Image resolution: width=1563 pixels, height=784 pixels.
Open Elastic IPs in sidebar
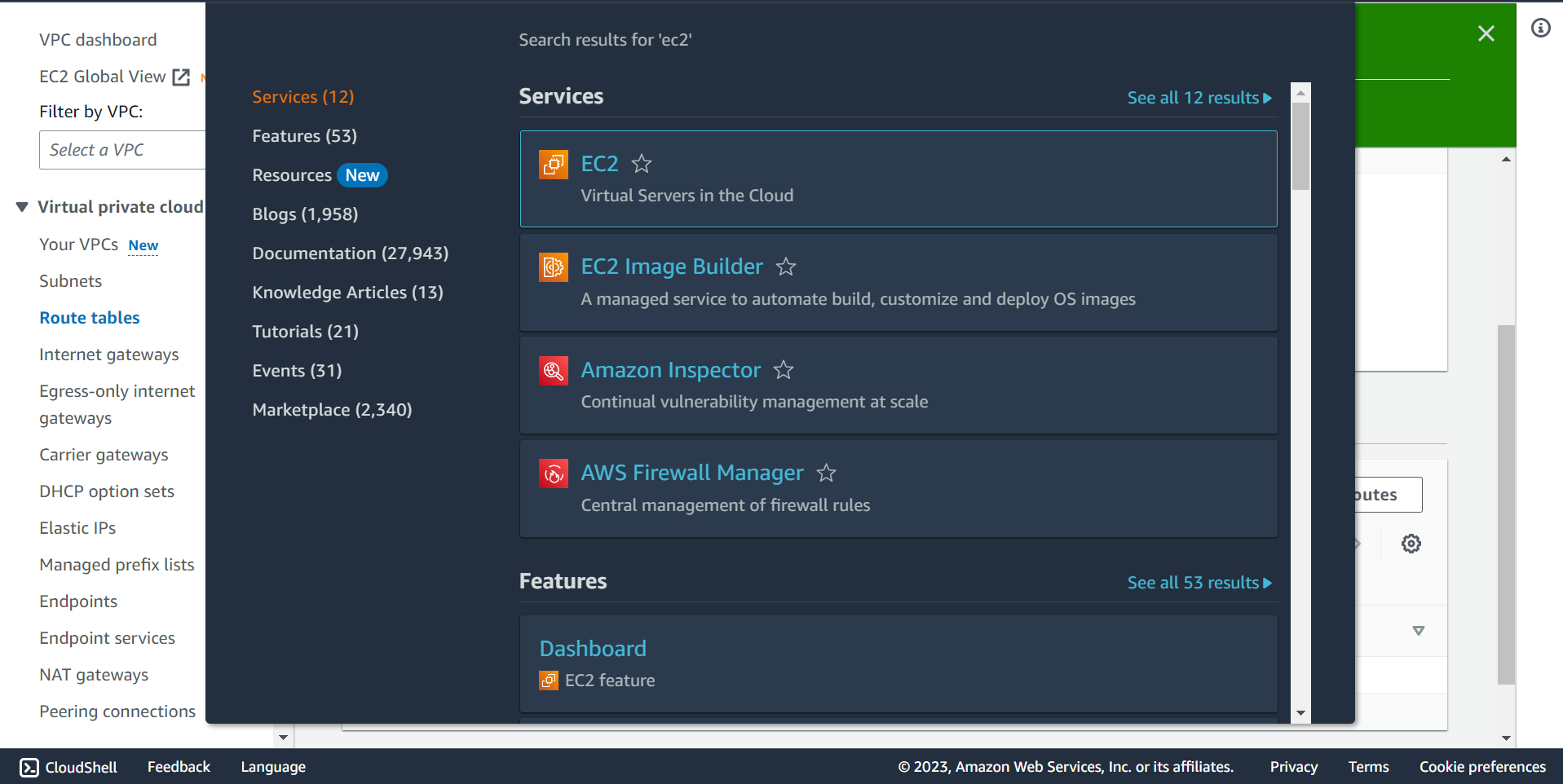click(x=77, y=528)
